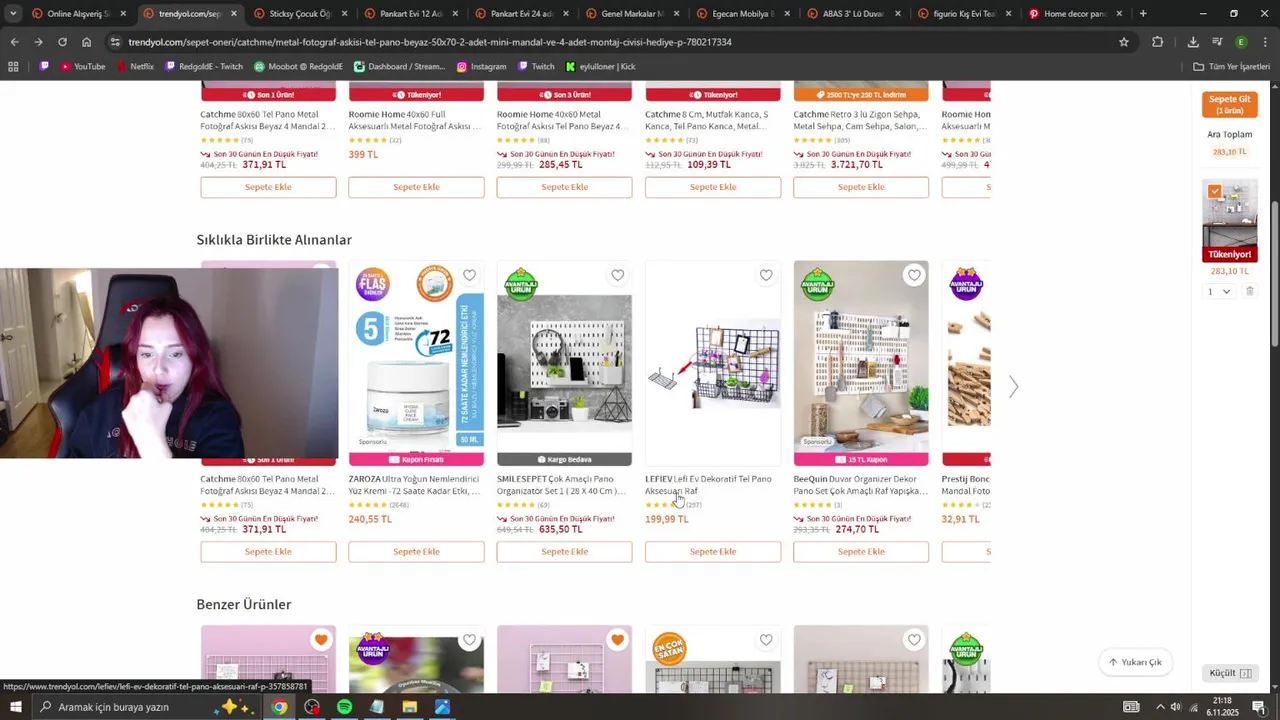Open LEFIEV Lefi Ev Dekoratif Tel Pano link

pos(708,485)
